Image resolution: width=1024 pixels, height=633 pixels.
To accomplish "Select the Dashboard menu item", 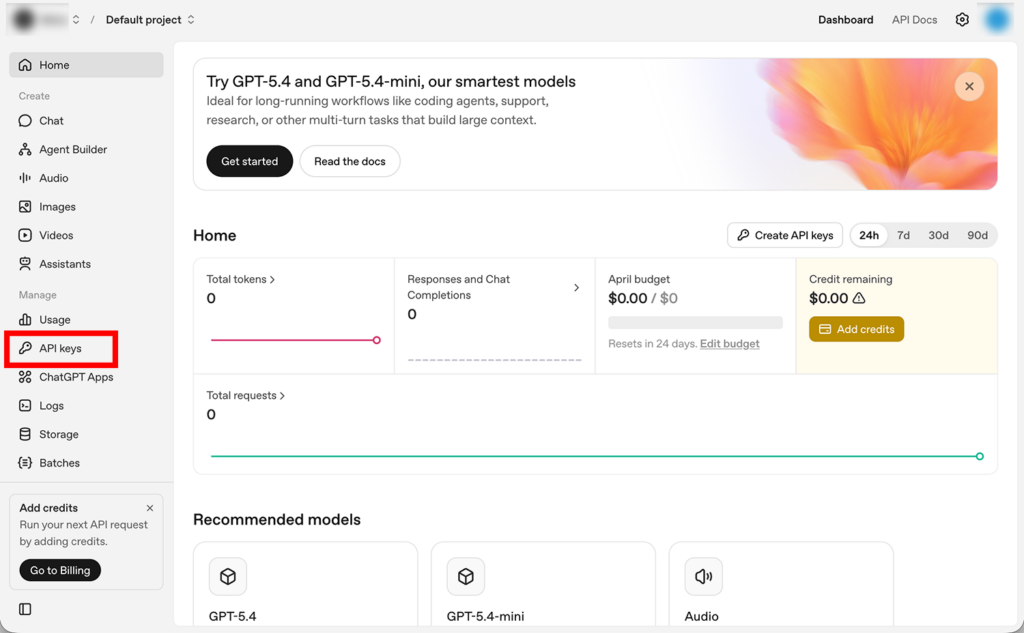I will point(845,19).
